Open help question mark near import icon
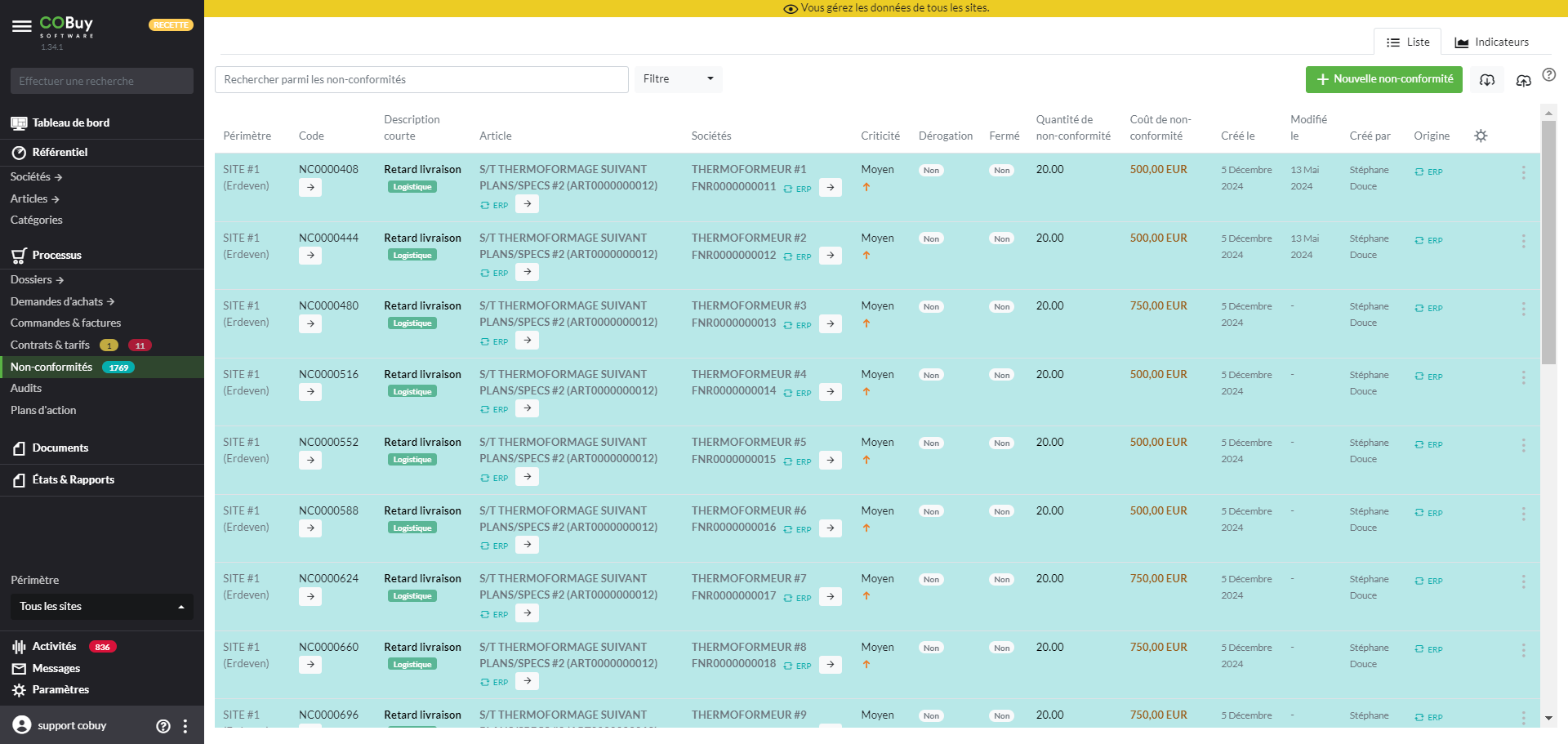This screenshot has width=1568, height=744. [x=1548, y=74]
